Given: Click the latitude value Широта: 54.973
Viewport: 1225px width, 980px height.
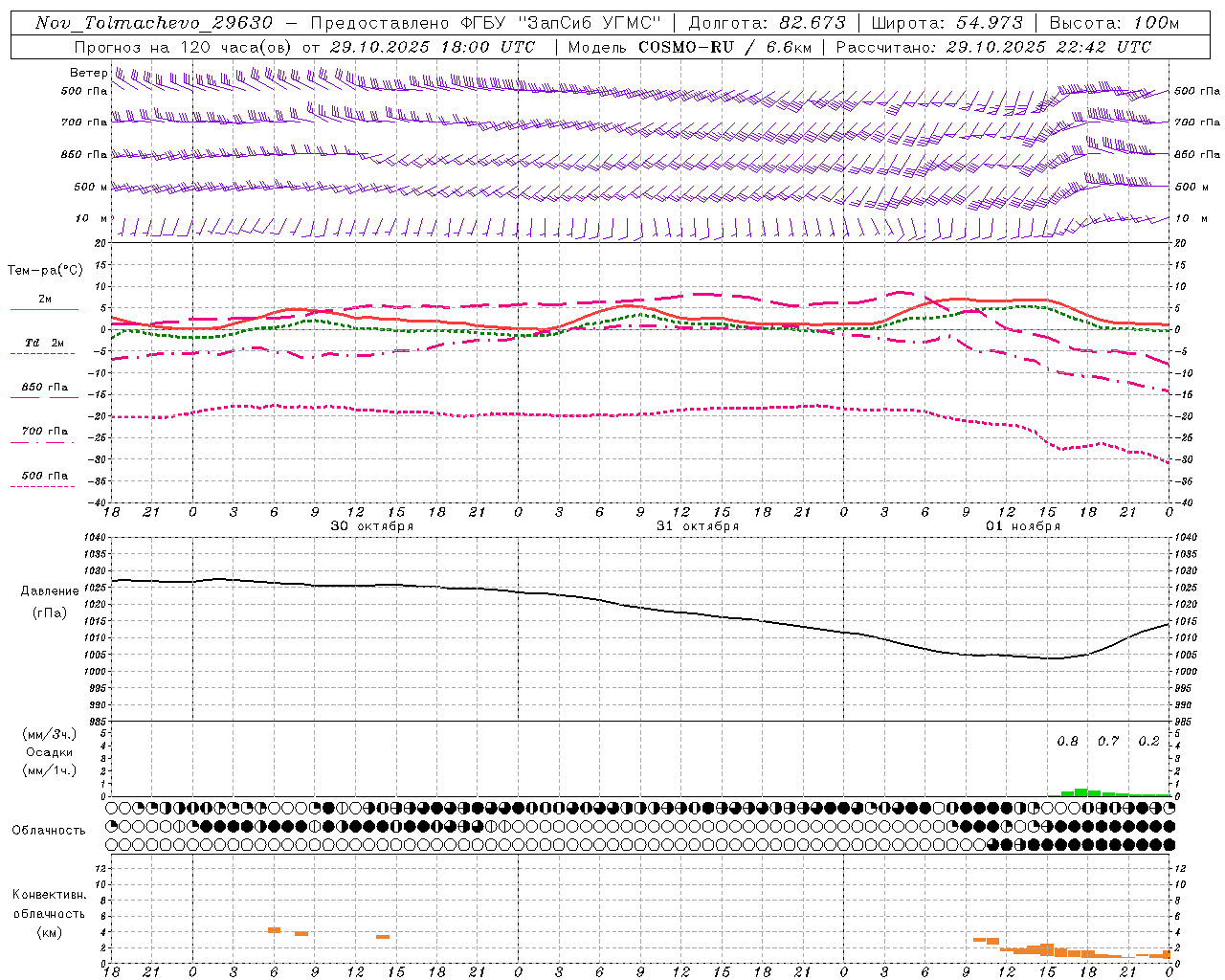Looking at the screenshot, I should coord(947,23).
